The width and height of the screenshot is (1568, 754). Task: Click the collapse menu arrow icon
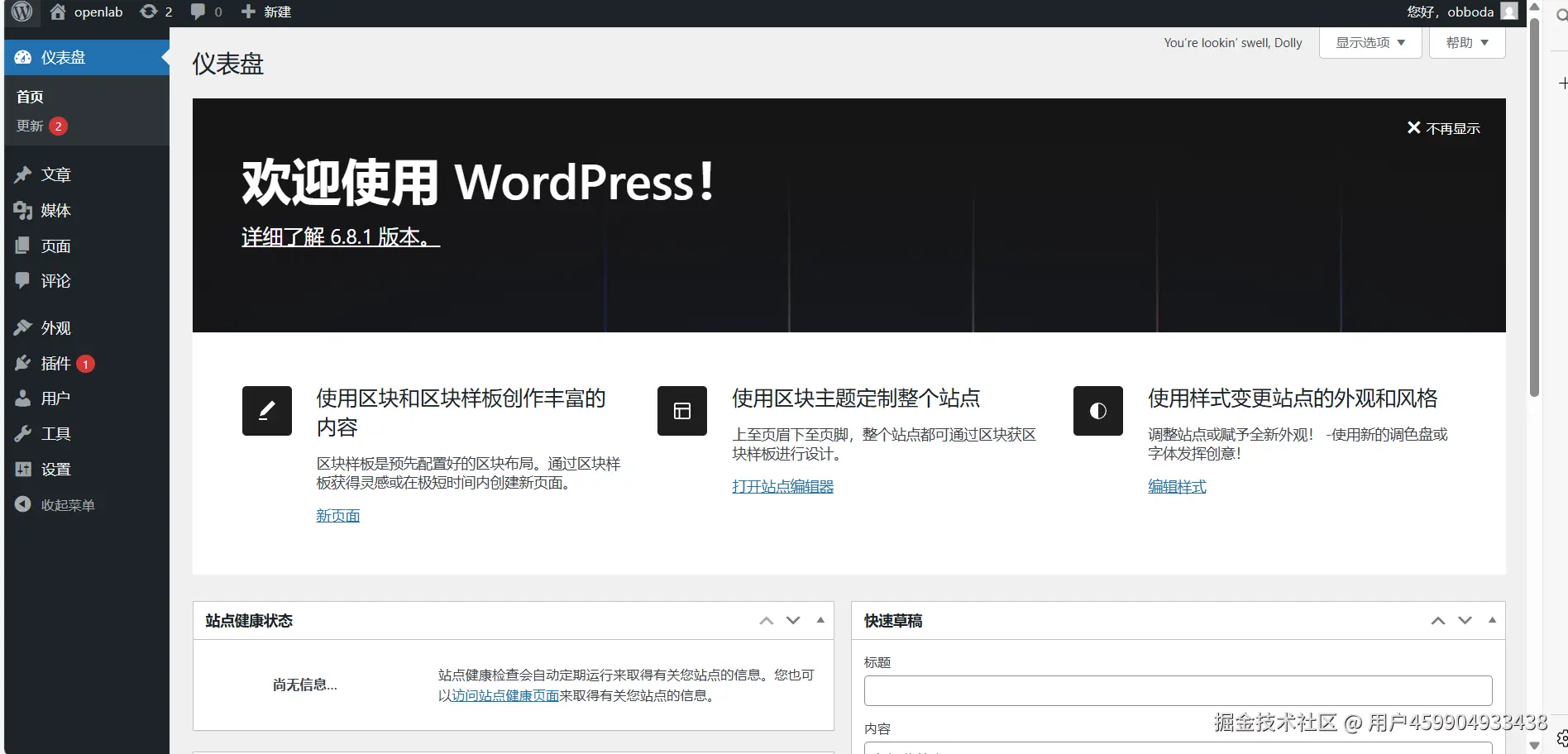pos(23,504)
